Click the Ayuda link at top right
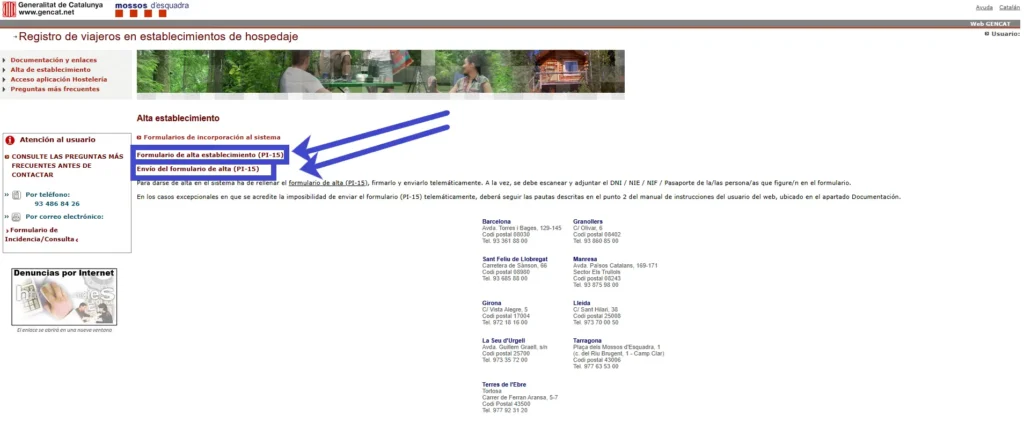 pos(984,7)
